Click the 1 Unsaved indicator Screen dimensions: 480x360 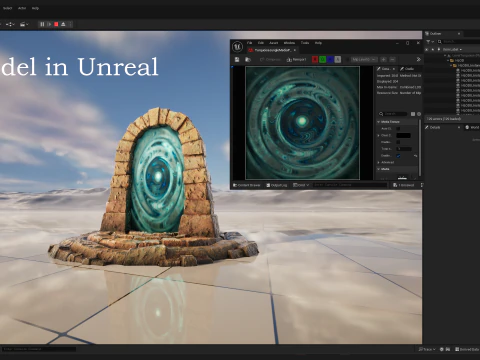(x=404, y=185)
